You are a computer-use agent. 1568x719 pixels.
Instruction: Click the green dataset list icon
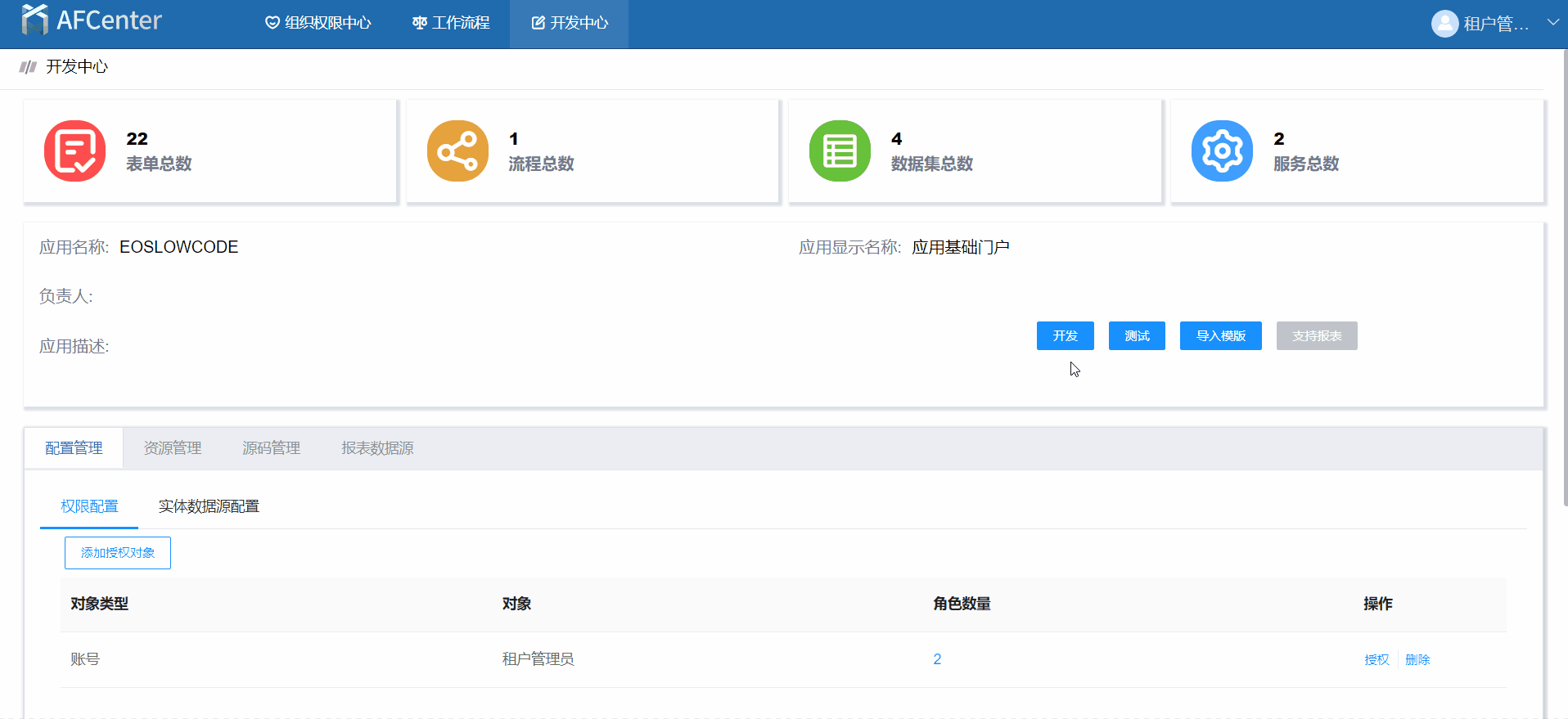tap(840, 151)
